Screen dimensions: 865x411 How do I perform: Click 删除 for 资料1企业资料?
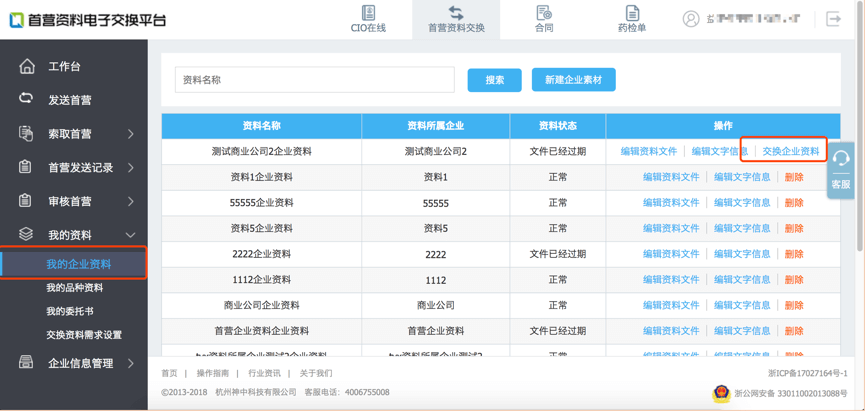pyautogui.click(x=794, y=177)
